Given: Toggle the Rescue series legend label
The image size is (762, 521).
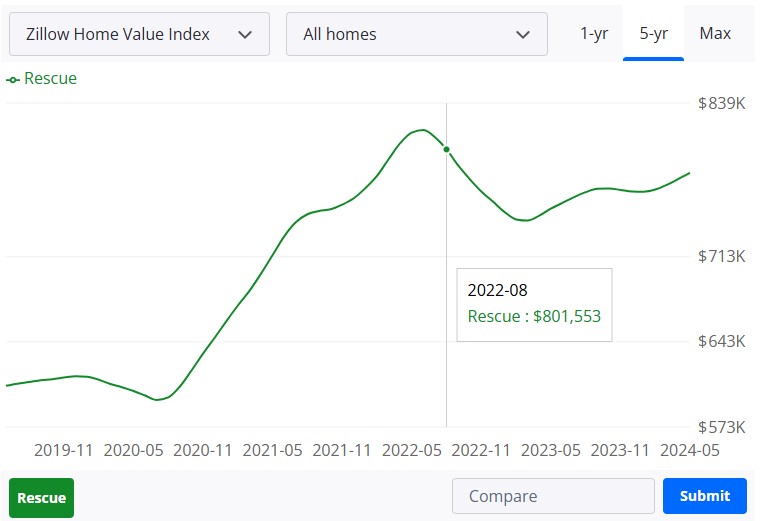Looking at the screenshot, I should pos(50,79).
